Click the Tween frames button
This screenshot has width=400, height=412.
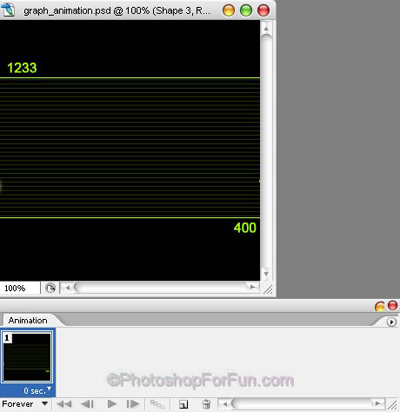[x=157, y=404]
